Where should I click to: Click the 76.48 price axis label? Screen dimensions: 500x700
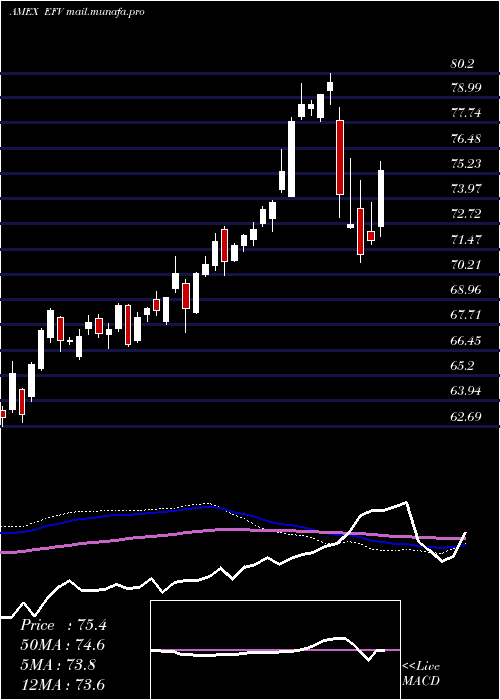467,139
